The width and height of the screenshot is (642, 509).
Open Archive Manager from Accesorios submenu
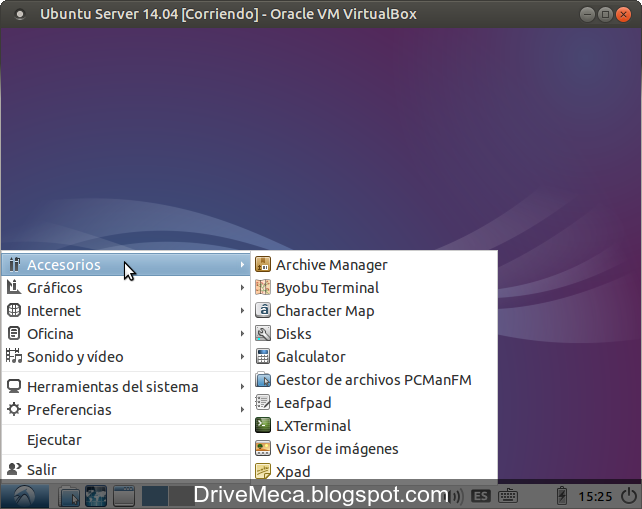tap(374, 265)
